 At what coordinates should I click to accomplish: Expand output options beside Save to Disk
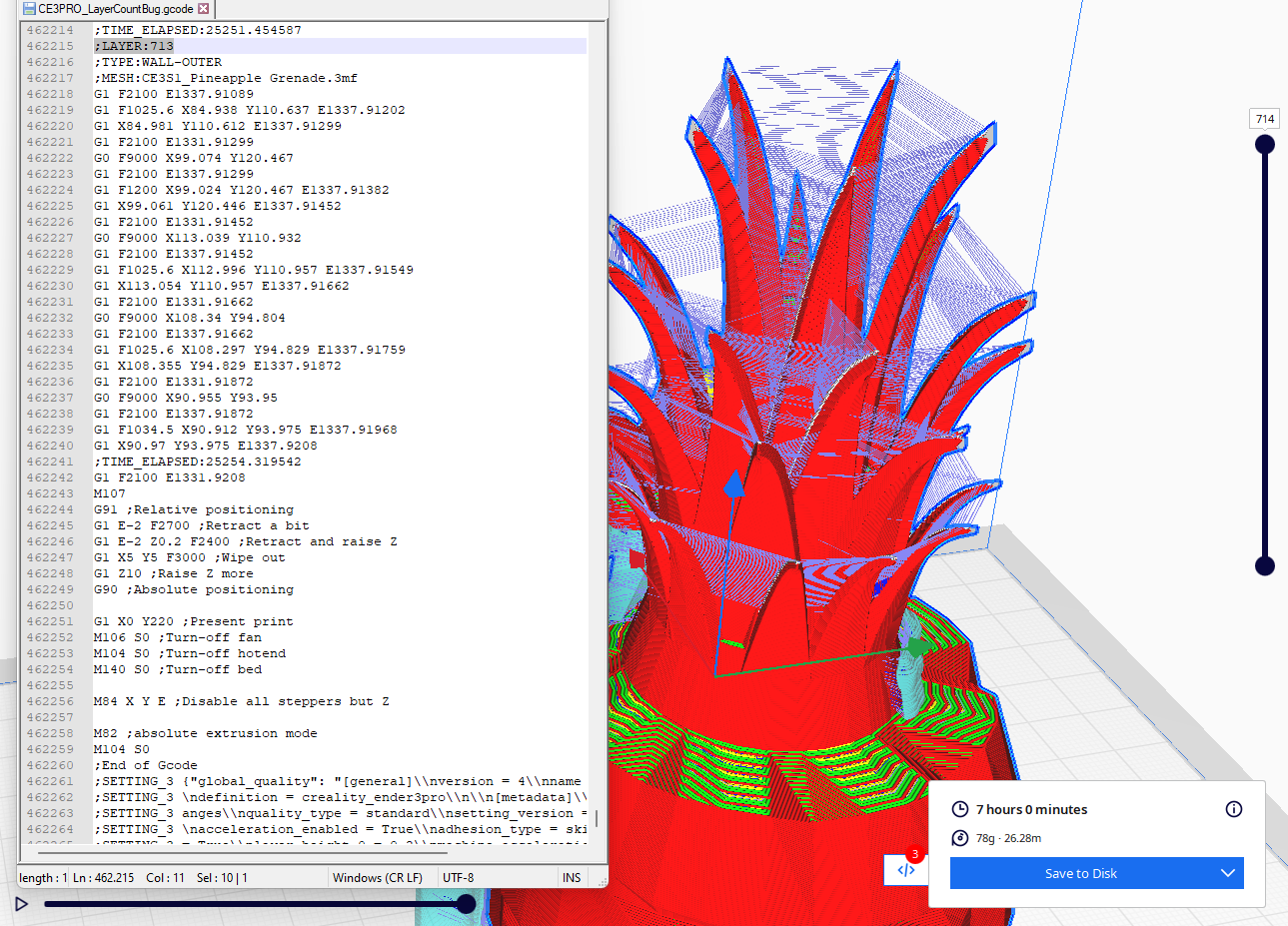[1228, 872]
